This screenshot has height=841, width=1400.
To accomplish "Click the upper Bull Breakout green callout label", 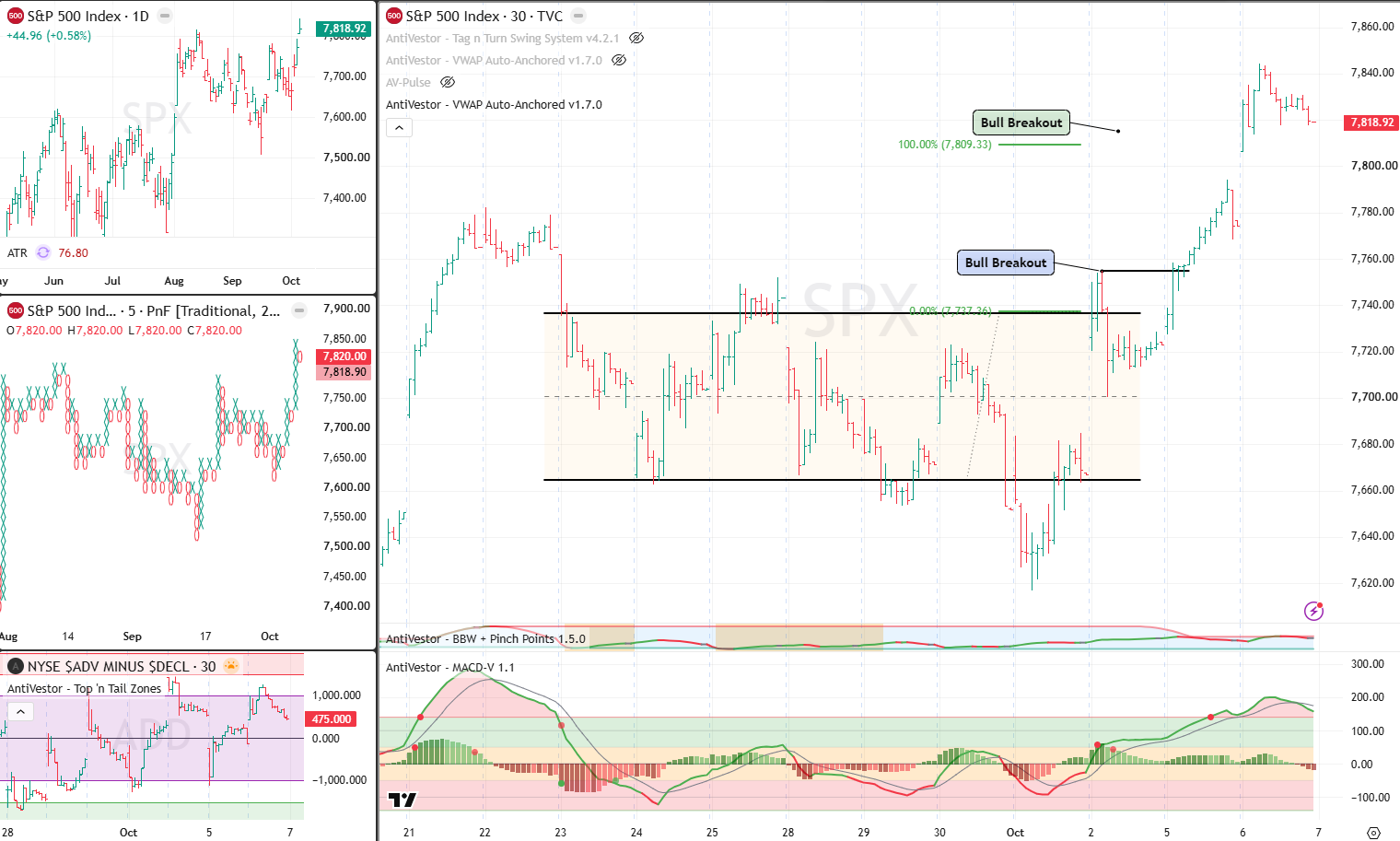I will pos(1021,123).
